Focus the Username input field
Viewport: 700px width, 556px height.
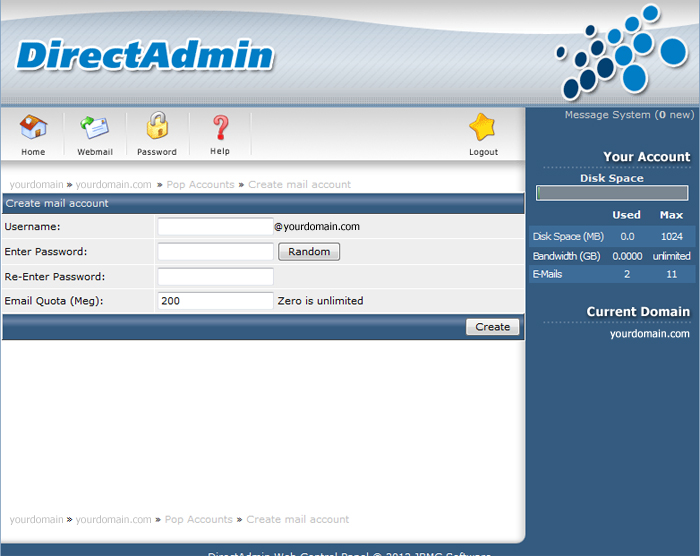click(x=216, y=226)
